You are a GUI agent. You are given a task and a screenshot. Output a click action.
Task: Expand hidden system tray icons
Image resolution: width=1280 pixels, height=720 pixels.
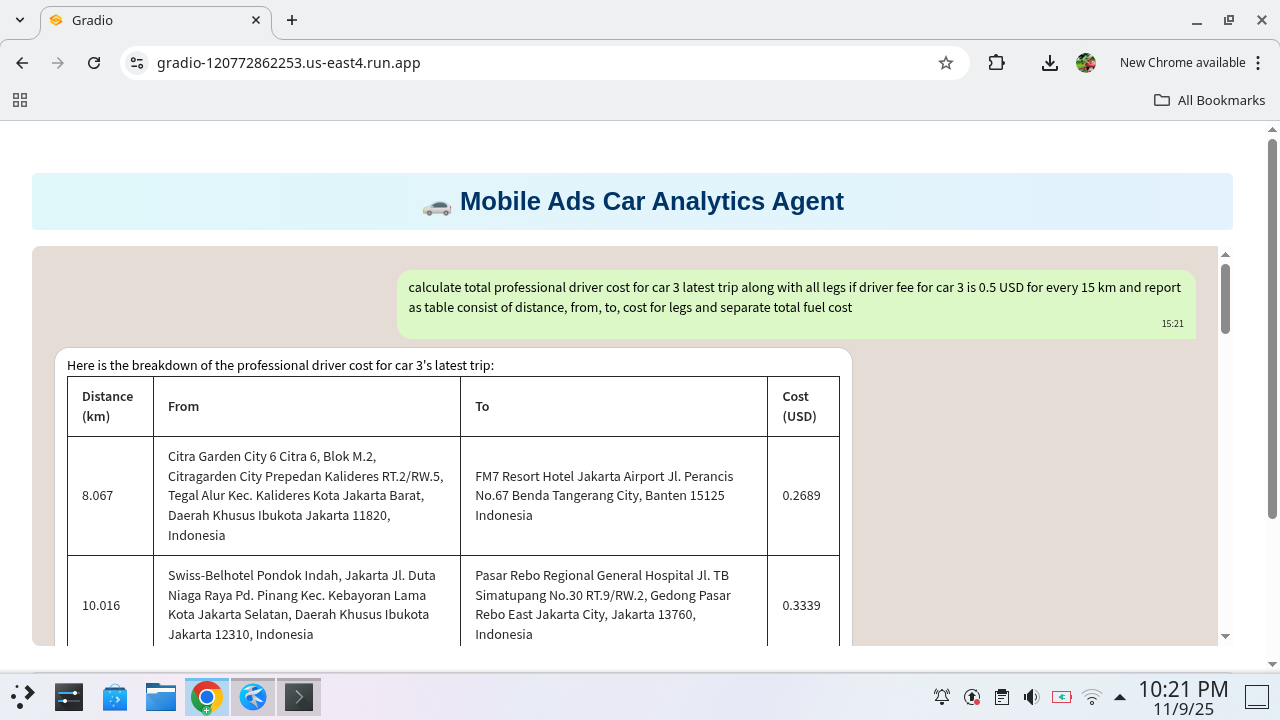[1120, 697]
